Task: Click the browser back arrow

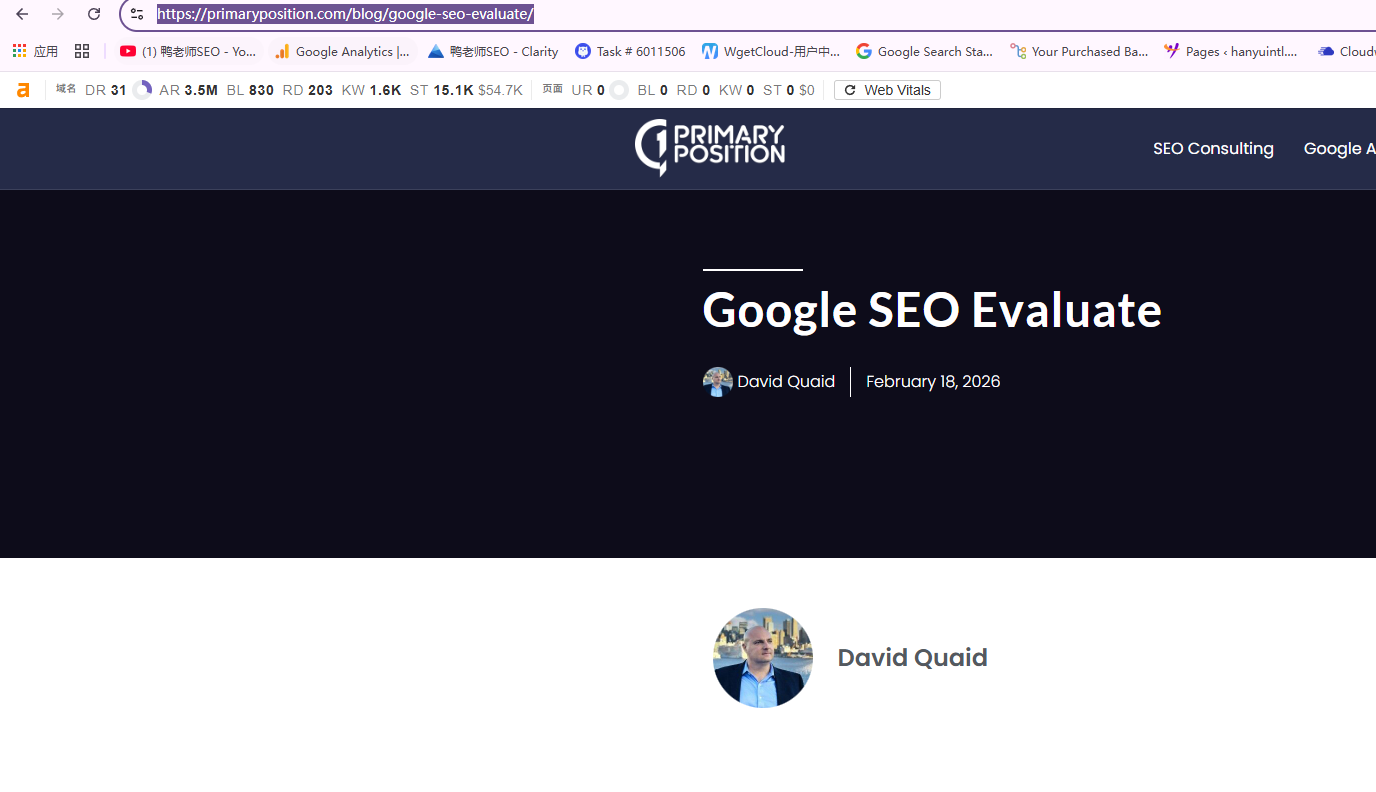Action: tap(22, 14)
